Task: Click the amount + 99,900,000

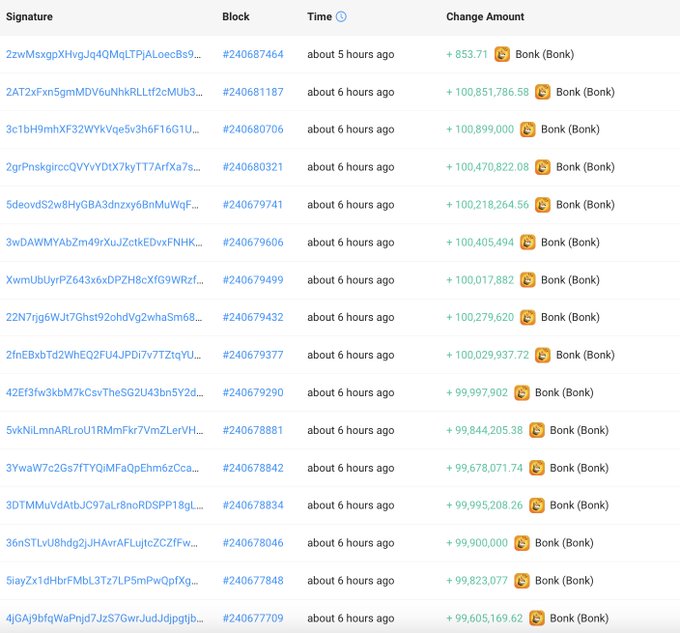Action: 477,543
